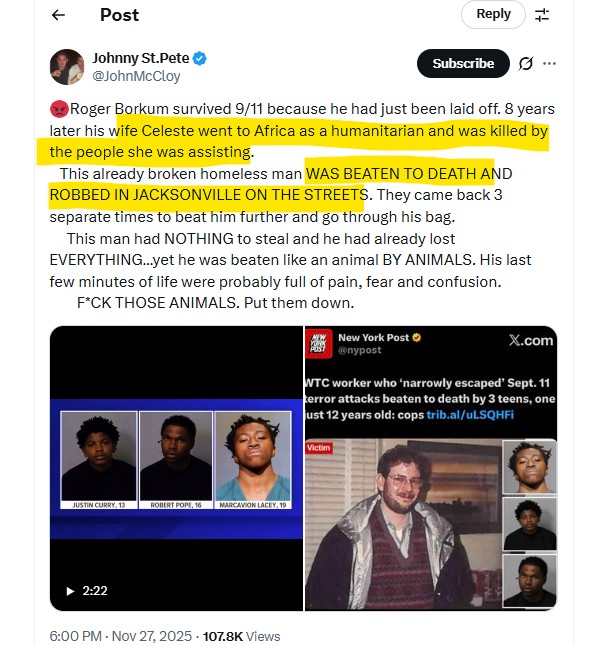Image resolution: width=594 pixels, height=645 pixels.
Task: Click the Reply button
Action: pos(493,14)
